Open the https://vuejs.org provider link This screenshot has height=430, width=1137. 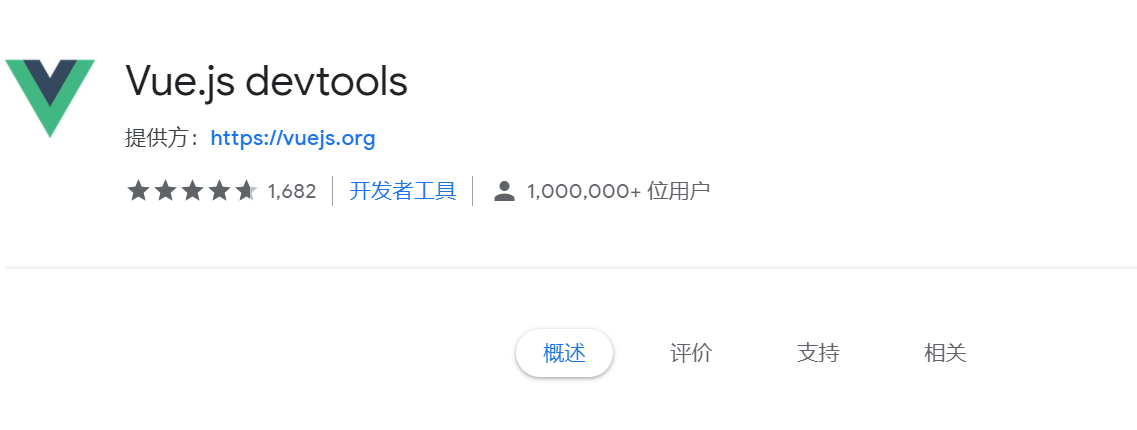[293, 138]
